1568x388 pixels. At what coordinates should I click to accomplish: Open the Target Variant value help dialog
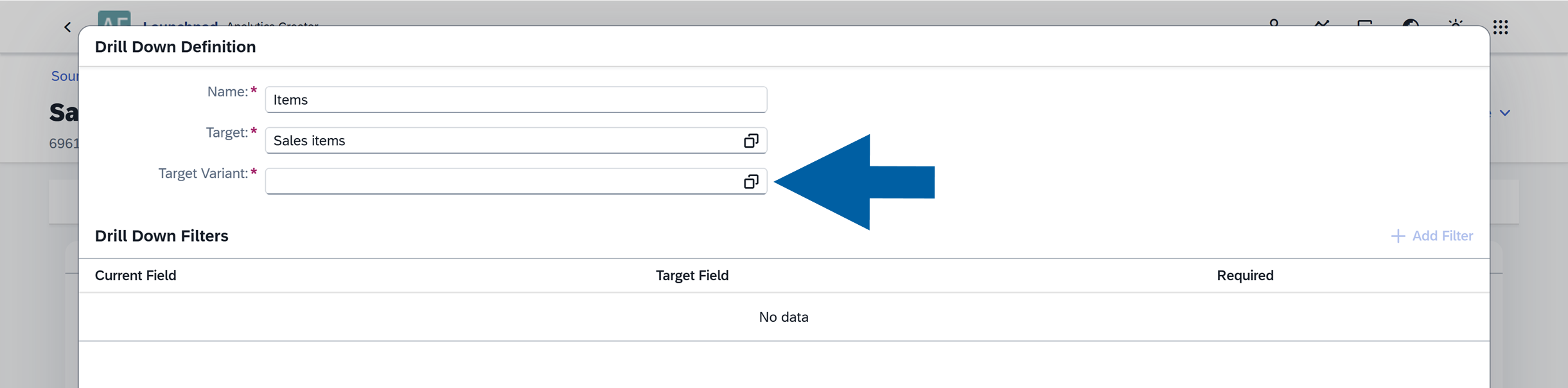pyautogui.click(x=750, y=182)
